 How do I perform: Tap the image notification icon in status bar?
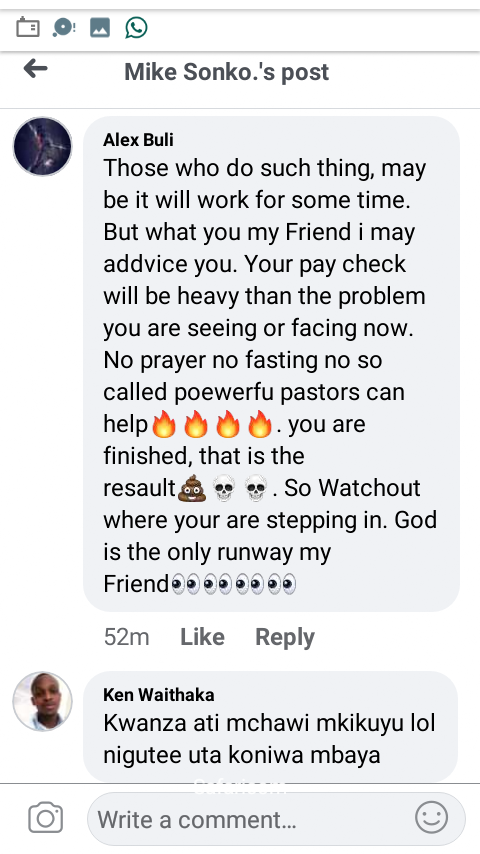click(100, 27)
